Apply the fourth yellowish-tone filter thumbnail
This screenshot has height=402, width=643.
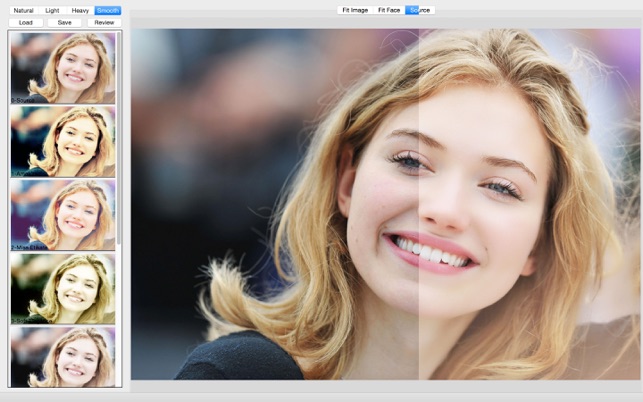63,288
